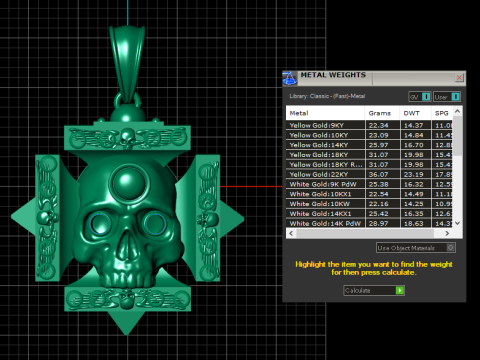The image size is (480, 360).
Task: Select the Yellow Gold:10KY row
Action: point(369,135)
